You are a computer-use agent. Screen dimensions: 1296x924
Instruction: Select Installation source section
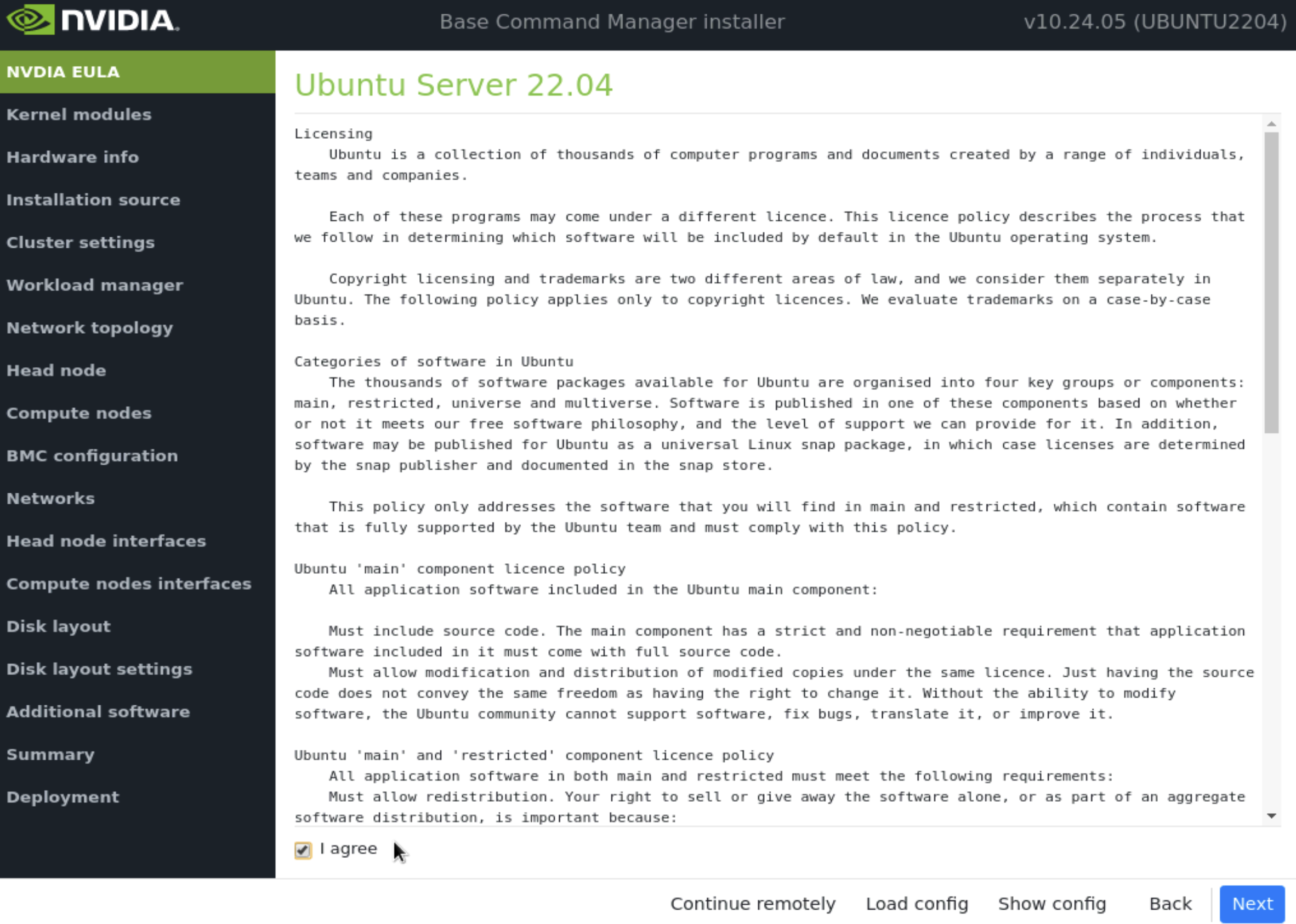[94, 199]
